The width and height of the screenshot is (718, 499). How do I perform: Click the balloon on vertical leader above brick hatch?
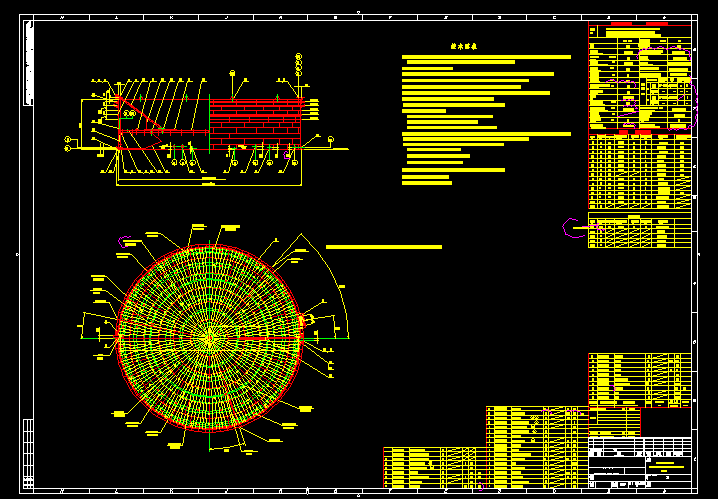(232, 73)
